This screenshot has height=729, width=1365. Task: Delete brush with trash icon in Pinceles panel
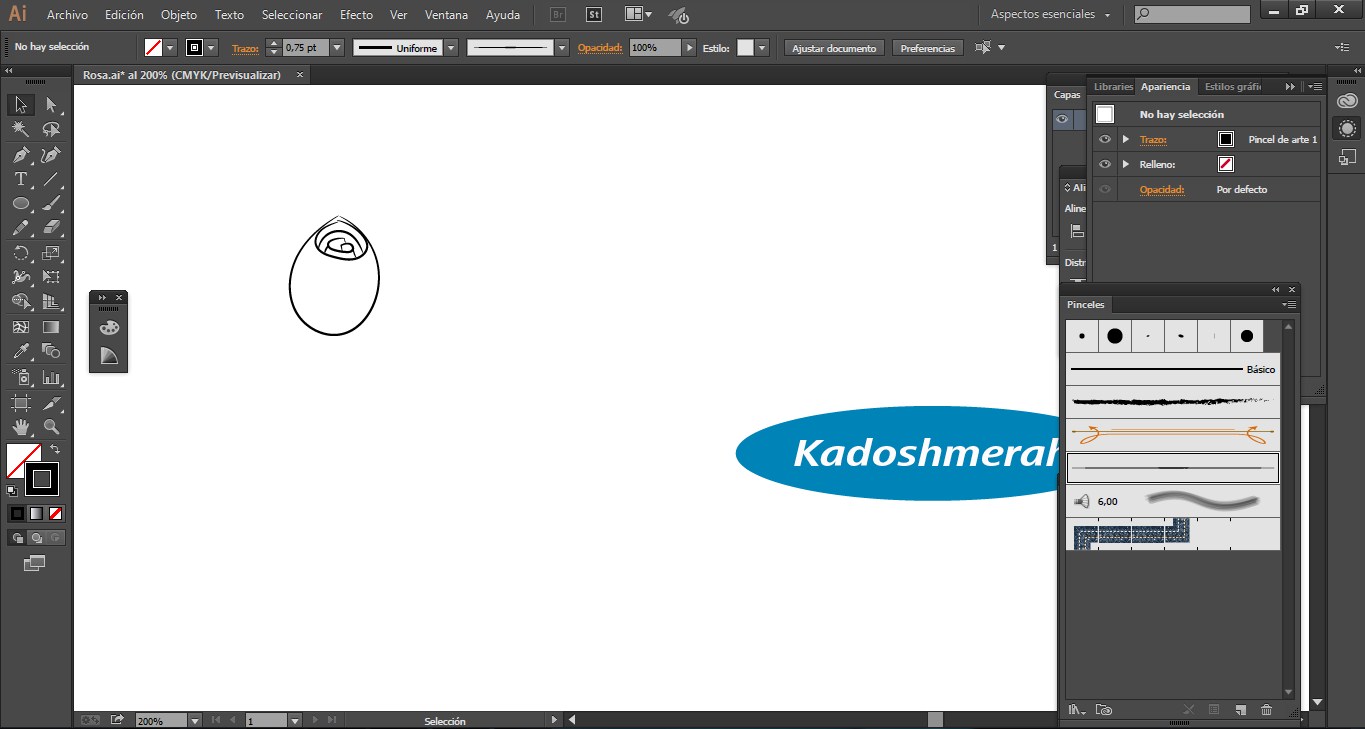[x=1266, y=710]
